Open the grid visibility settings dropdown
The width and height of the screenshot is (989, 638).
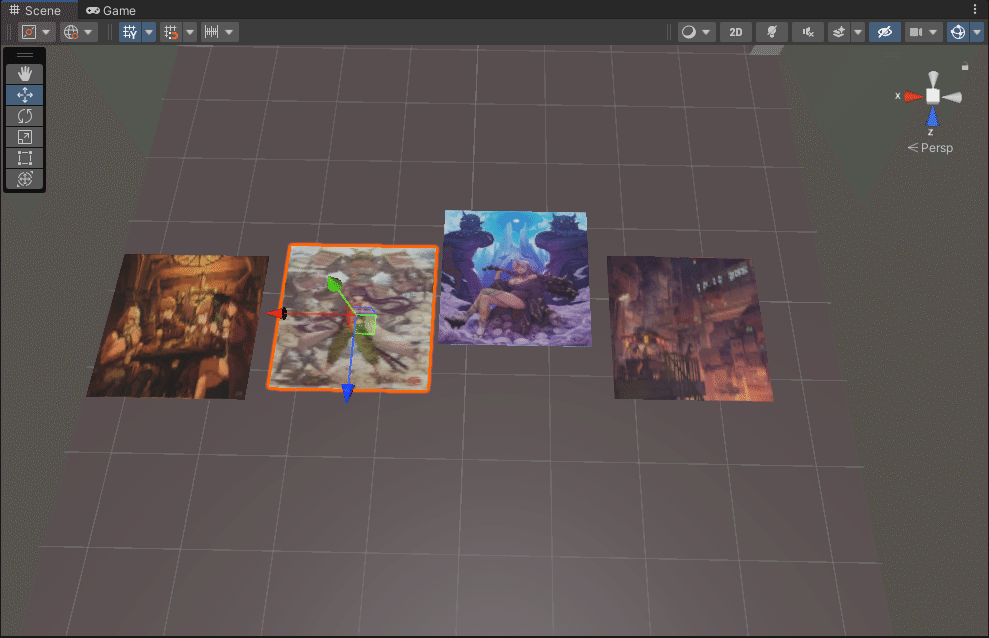tap(149, 32)
